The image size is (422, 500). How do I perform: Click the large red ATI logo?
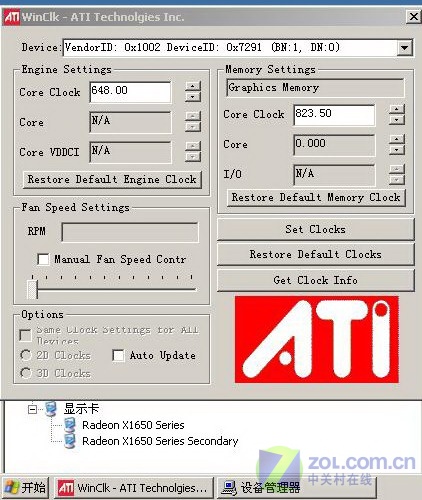point(317,339)
